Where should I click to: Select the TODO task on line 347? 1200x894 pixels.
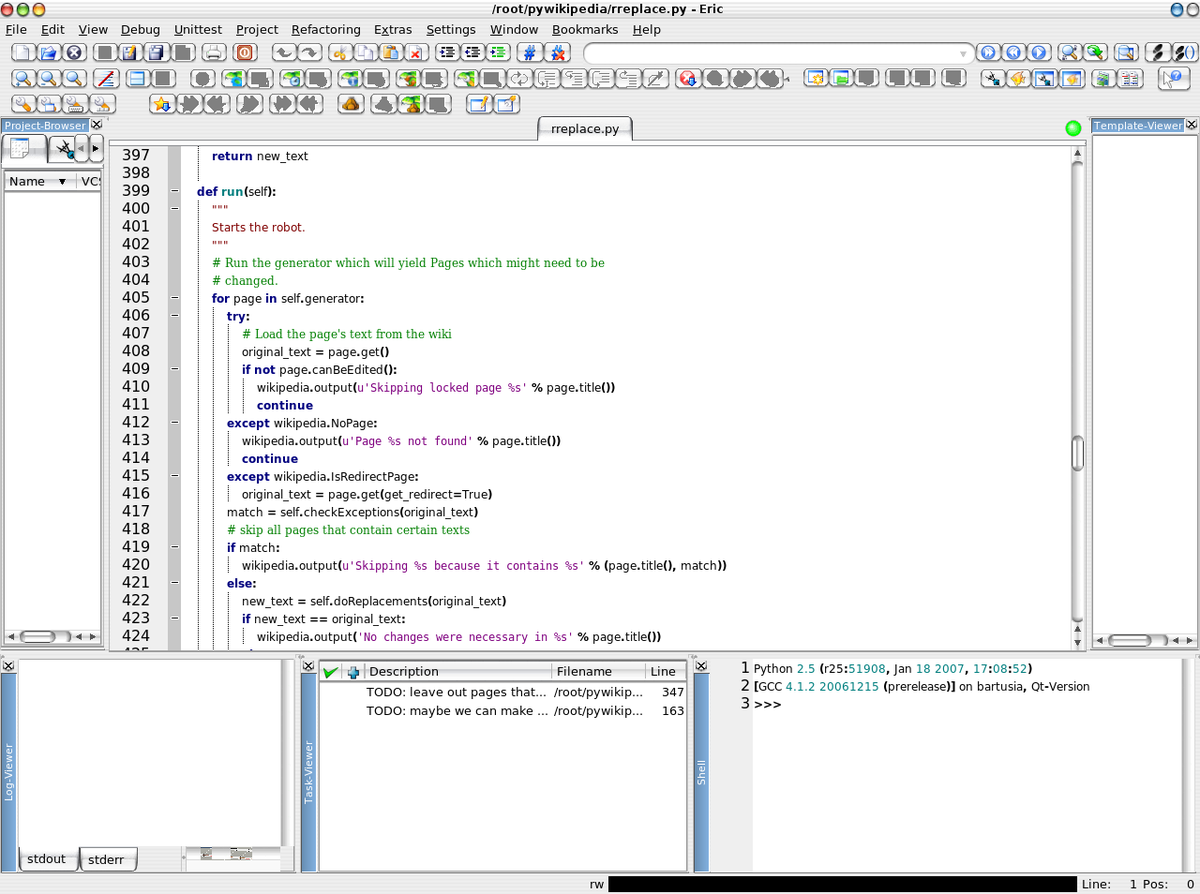pyautogui.click(x=502, y=692)
